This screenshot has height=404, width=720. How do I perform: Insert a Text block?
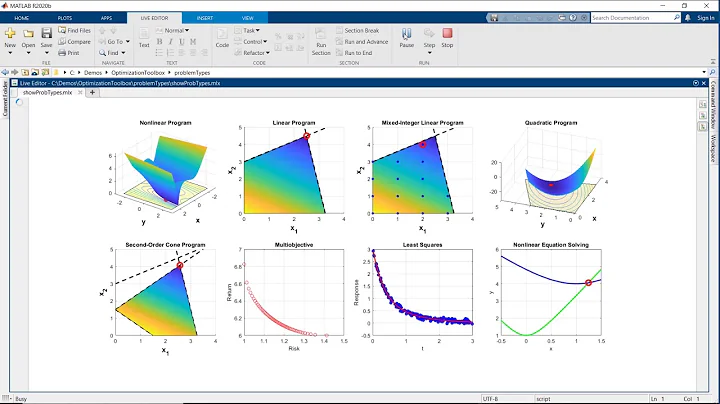(144, 38)
